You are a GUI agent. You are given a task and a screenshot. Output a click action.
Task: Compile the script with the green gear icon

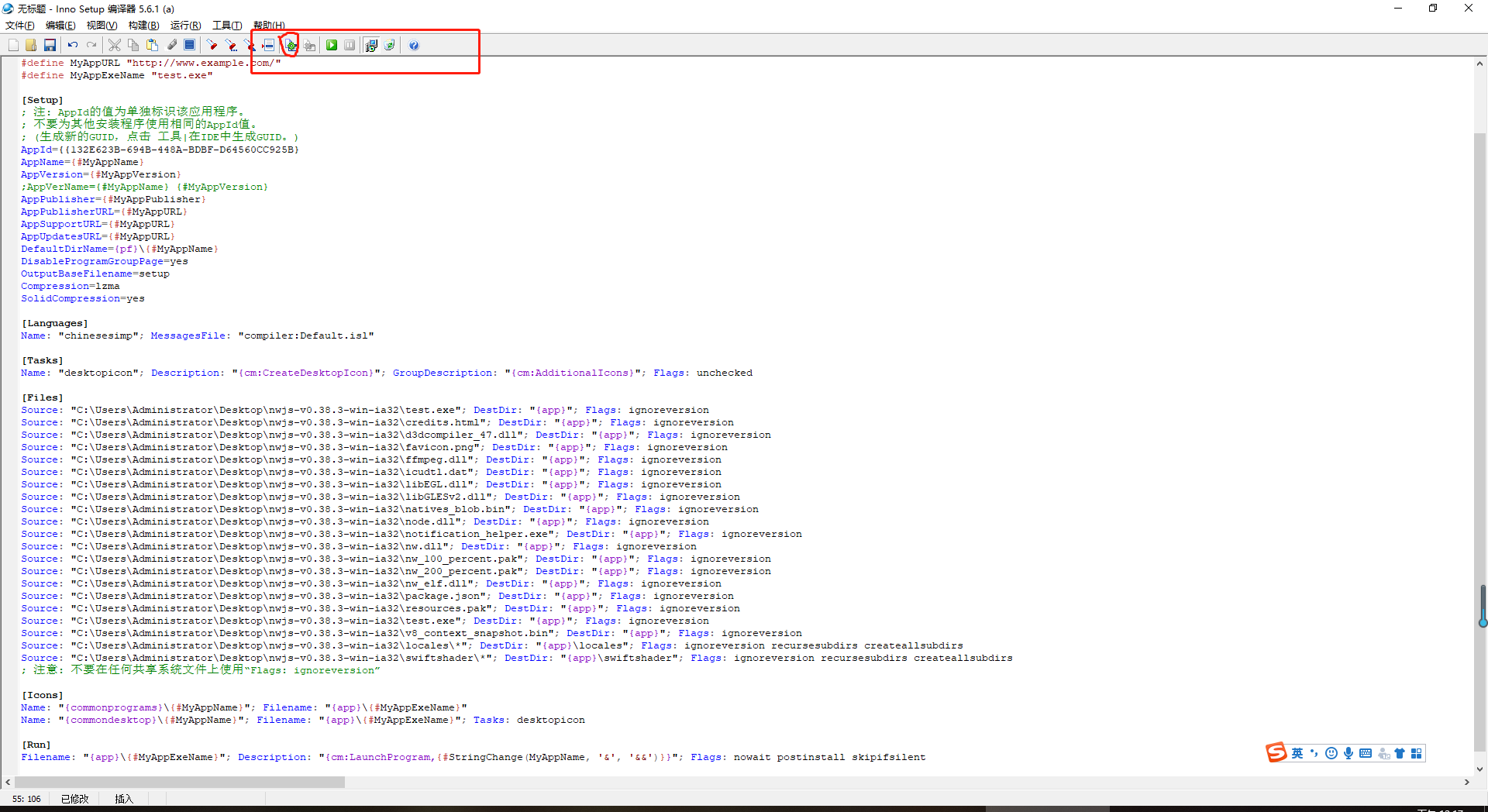click(x=291, y=45)
